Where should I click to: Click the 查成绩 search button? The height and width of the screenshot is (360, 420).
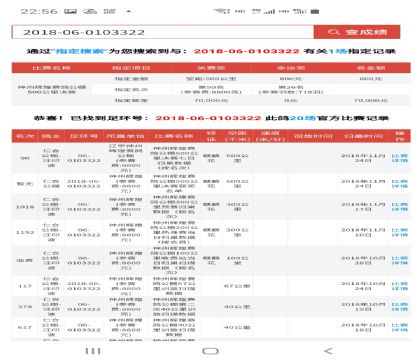(357, 32)
